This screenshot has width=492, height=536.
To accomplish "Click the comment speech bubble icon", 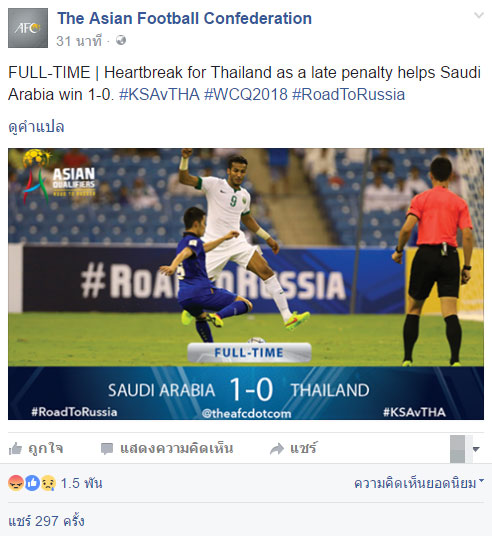I will [107, 449].
